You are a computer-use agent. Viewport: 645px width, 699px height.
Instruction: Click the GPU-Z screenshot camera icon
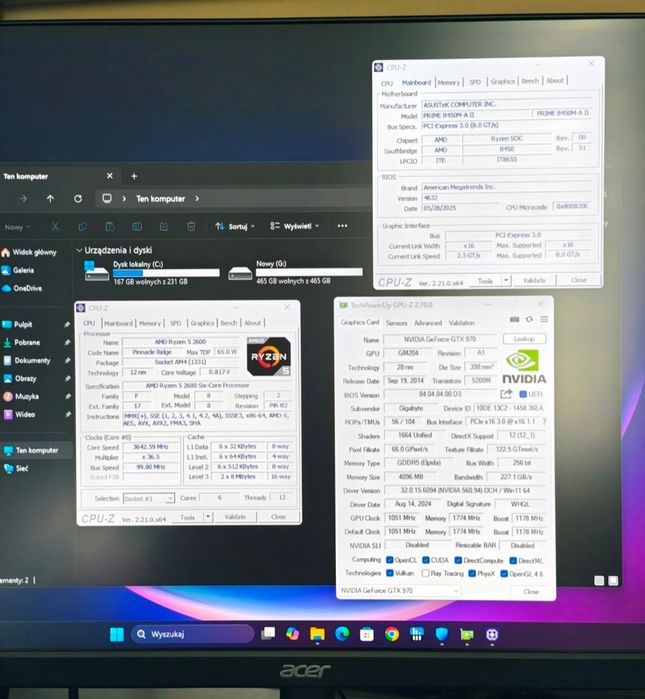pos(514,319)
